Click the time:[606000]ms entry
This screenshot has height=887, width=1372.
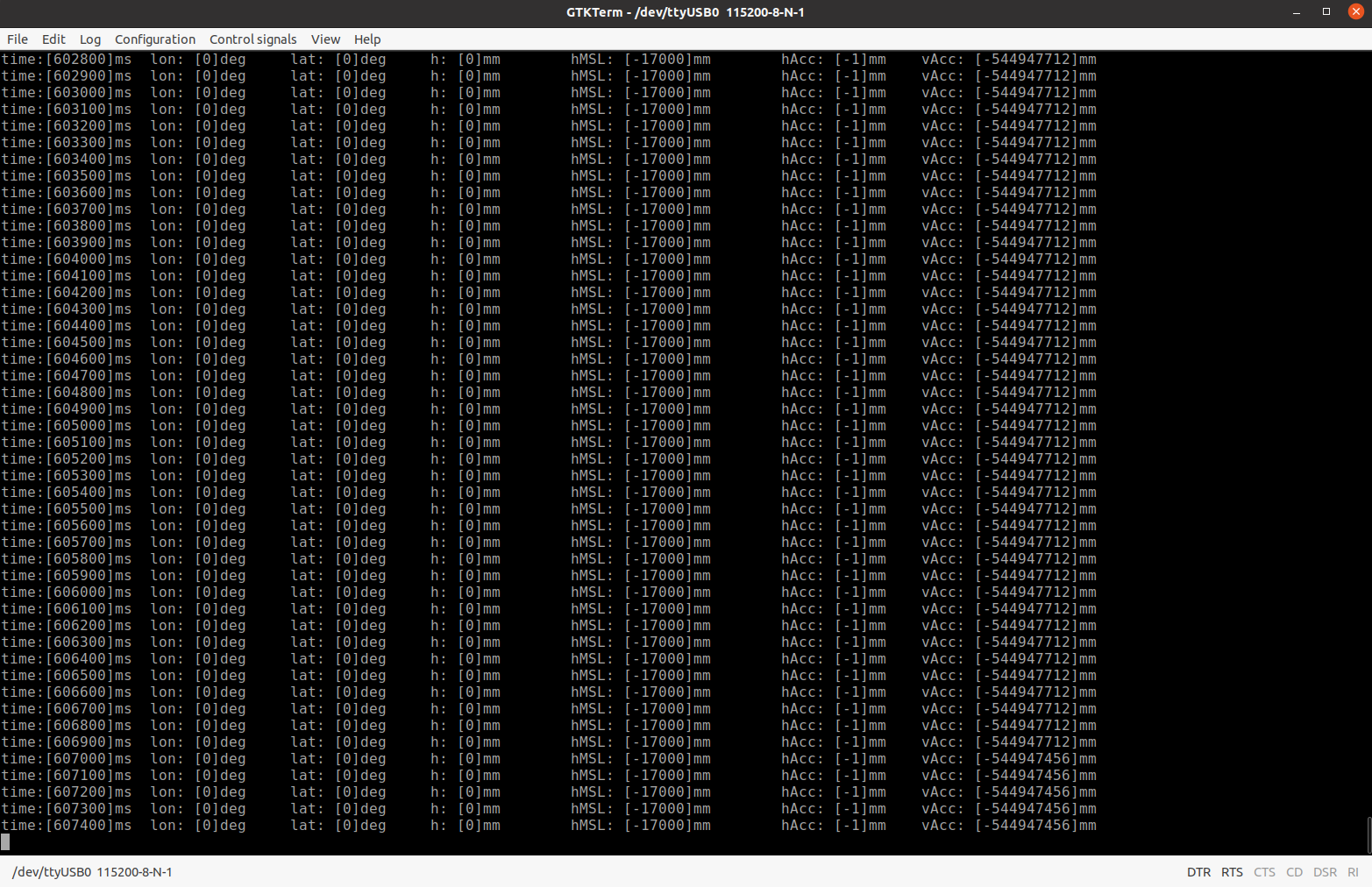[67, 593]
